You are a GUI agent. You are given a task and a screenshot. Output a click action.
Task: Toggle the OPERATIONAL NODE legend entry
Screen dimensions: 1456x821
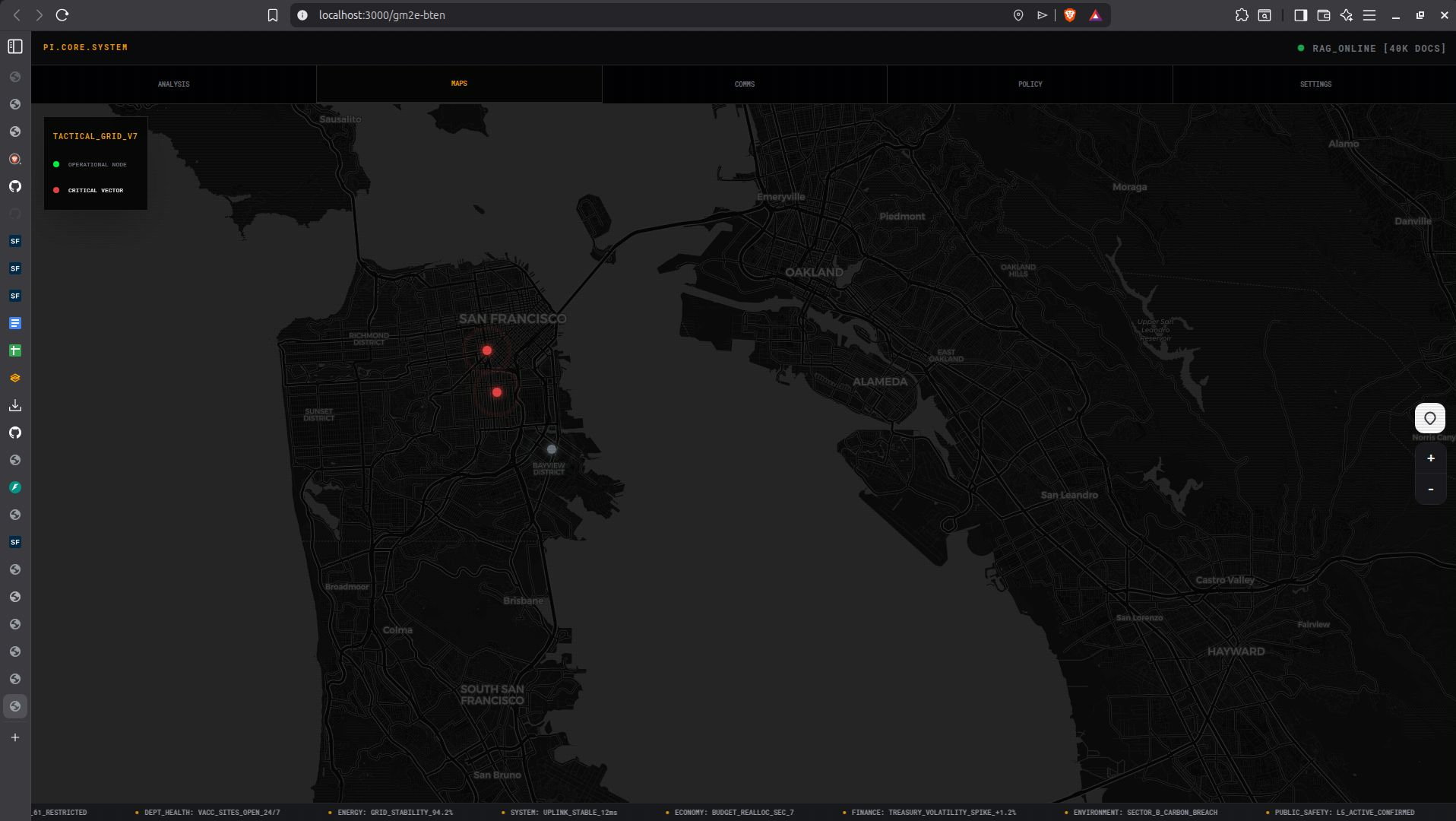tap(96, 164)
